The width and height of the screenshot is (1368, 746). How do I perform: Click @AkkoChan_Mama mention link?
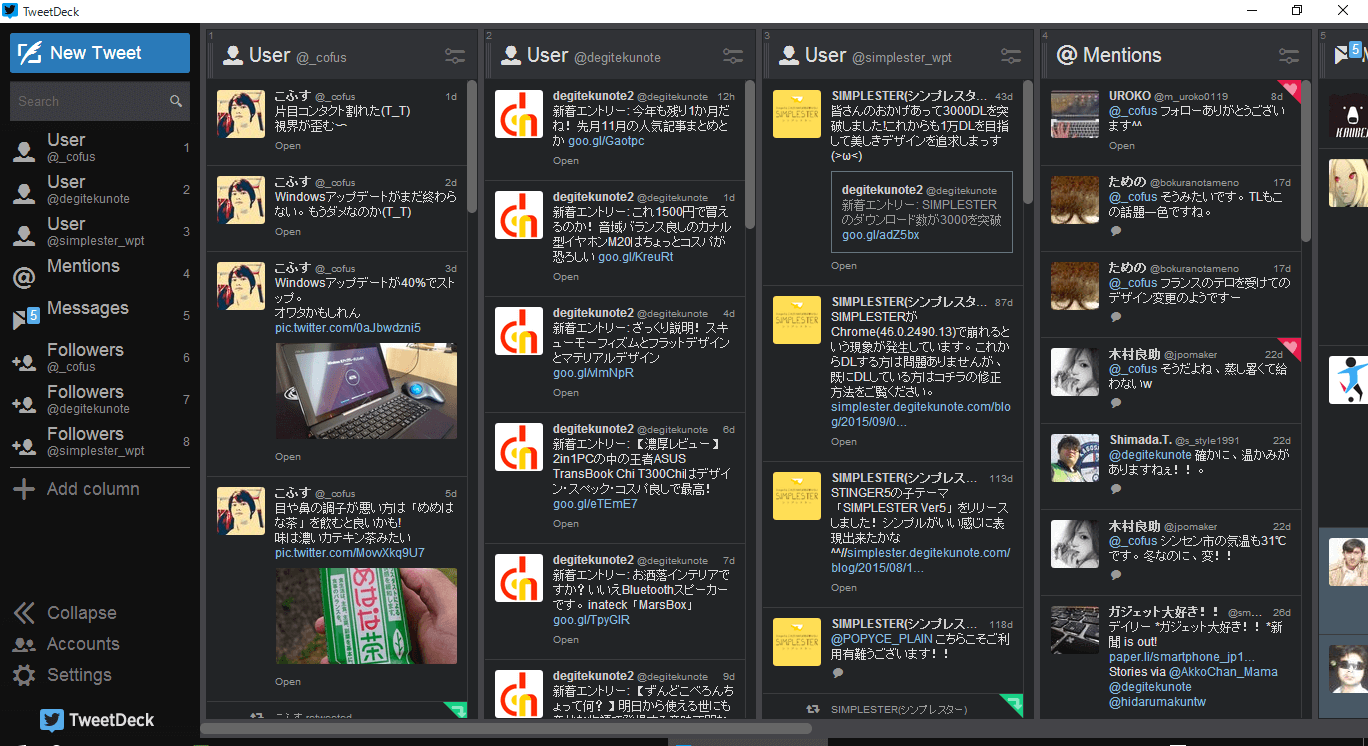click(x=1221, y=672)
